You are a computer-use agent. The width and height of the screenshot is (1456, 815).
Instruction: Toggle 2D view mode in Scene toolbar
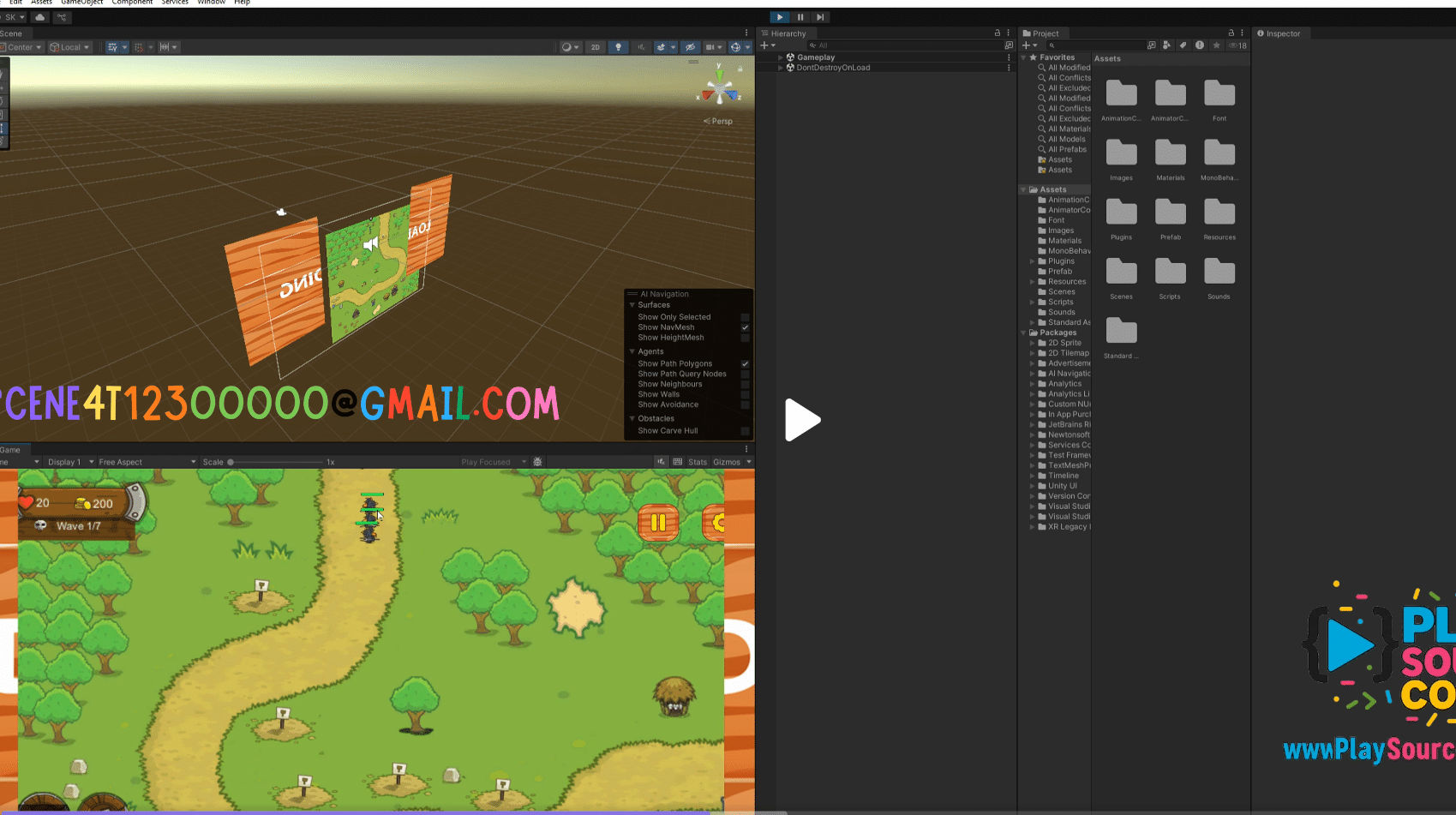point(596,47)
